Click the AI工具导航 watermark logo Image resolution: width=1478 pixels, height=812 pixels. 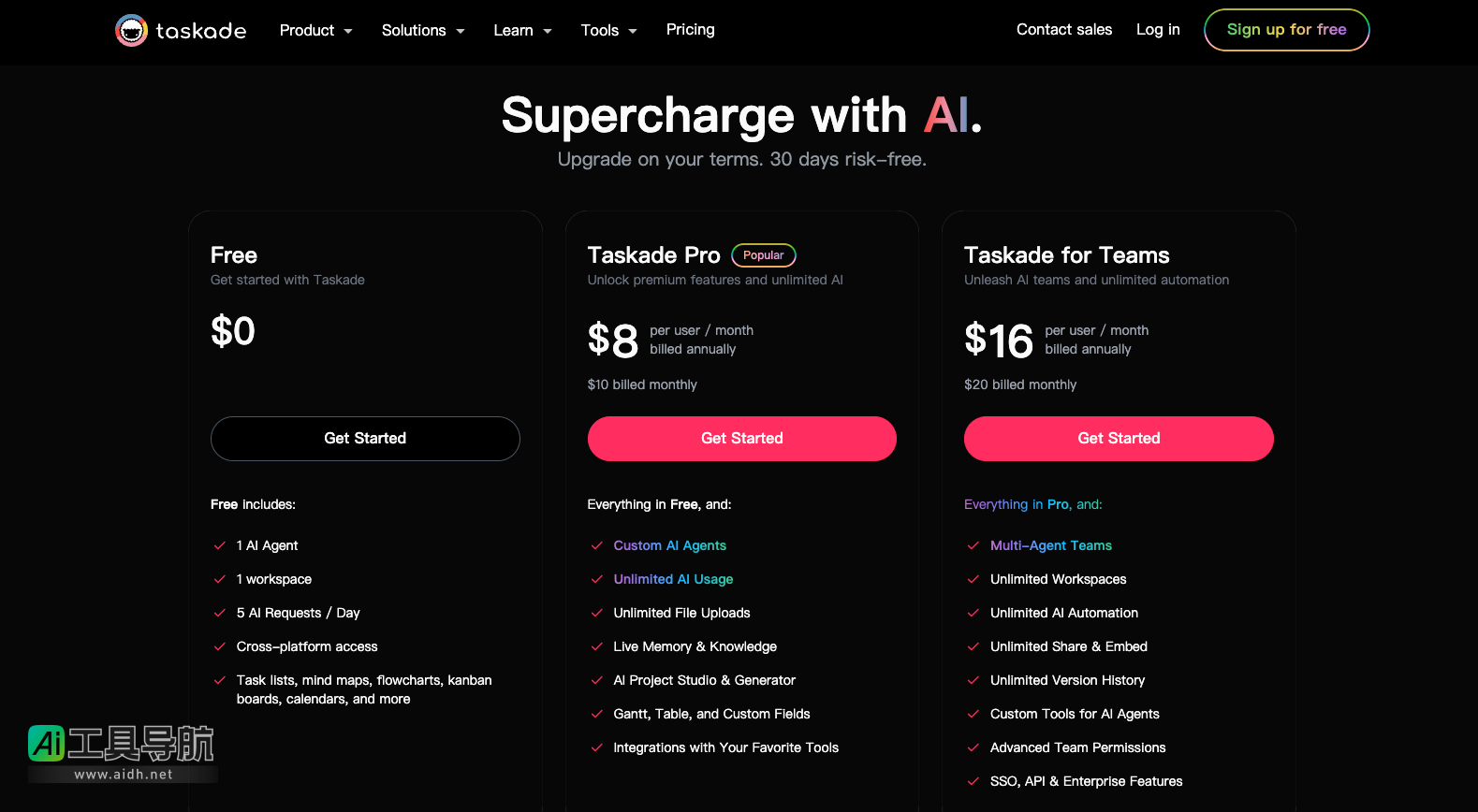point(122,751)
